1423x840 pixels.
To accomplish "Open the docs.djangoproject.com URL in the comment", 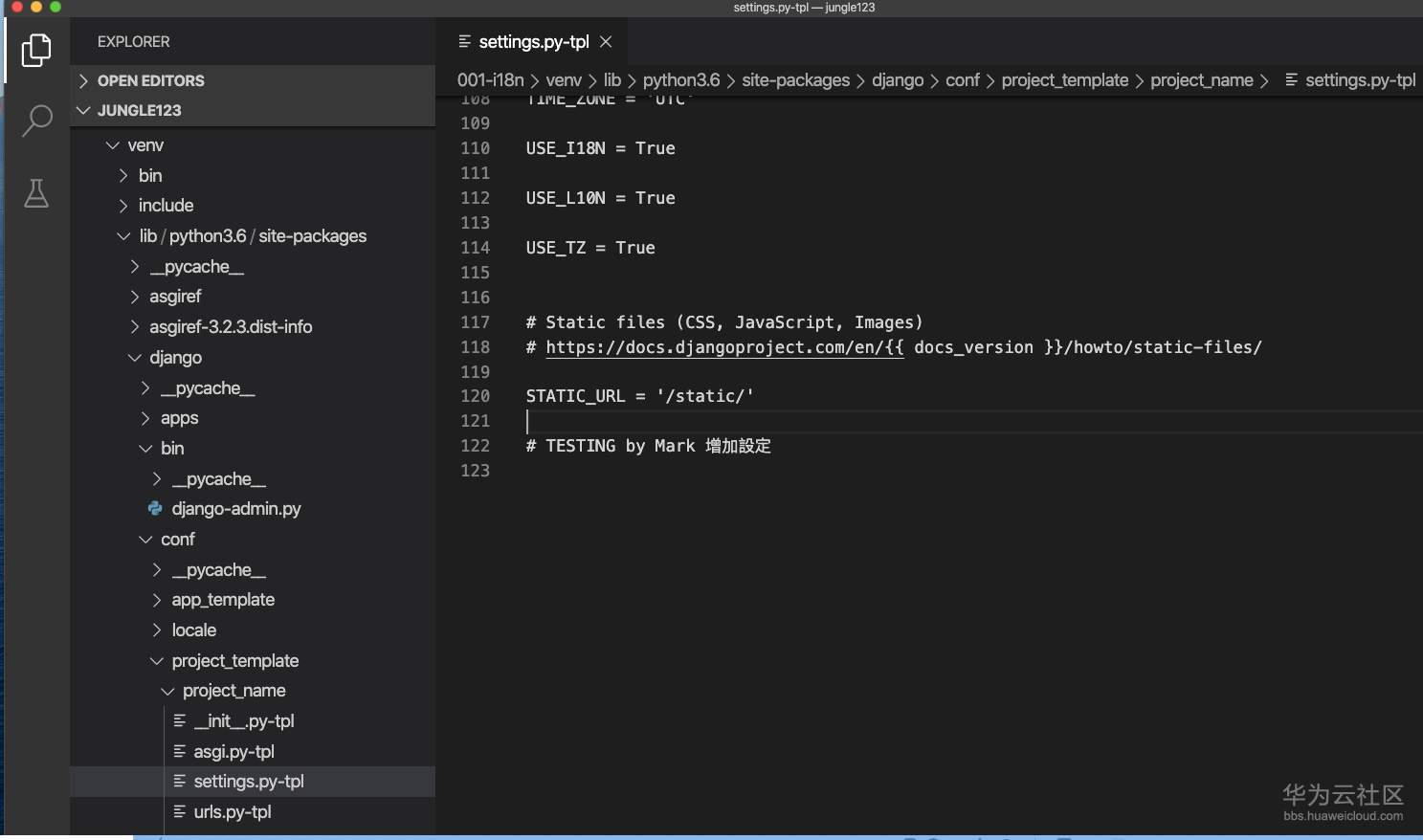I will pos(723,347).
